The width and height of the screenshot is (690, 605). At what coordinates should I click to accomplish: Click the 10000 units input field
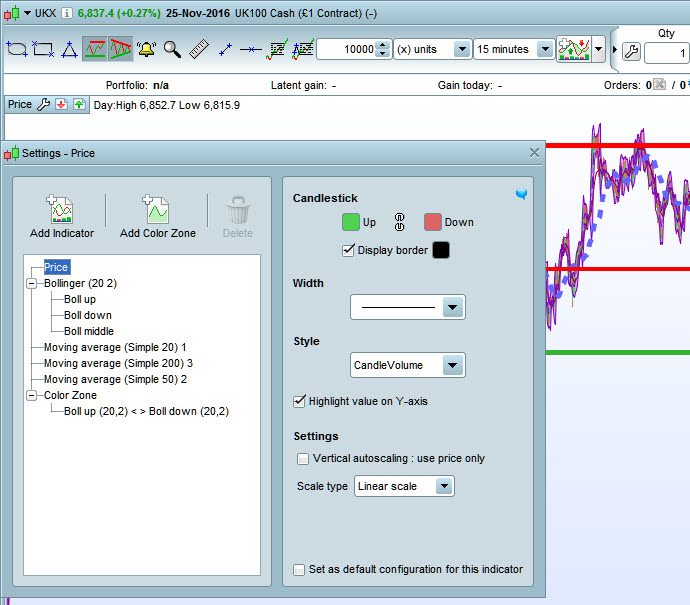[x=346, y=49]
